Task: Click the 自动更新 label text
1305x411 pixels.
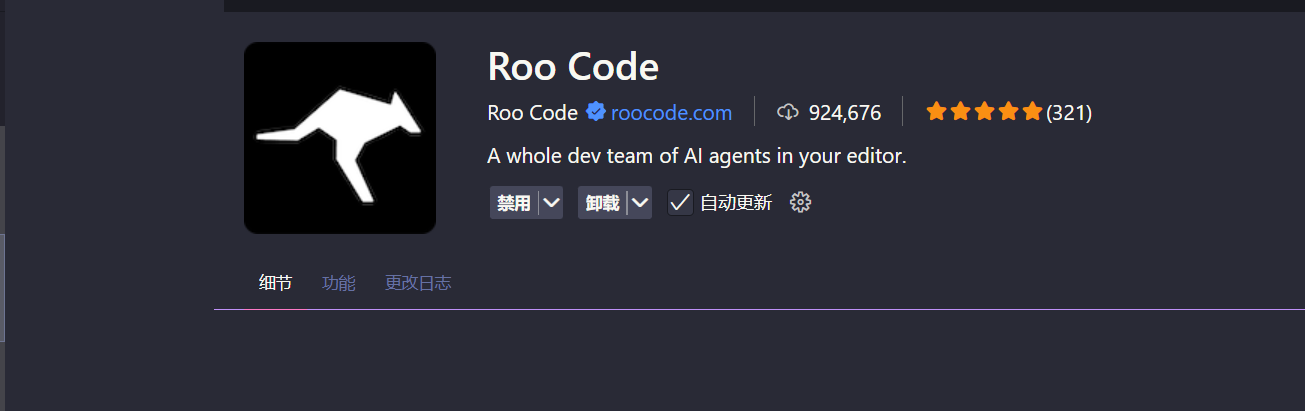Action: (x=736, y=203)
